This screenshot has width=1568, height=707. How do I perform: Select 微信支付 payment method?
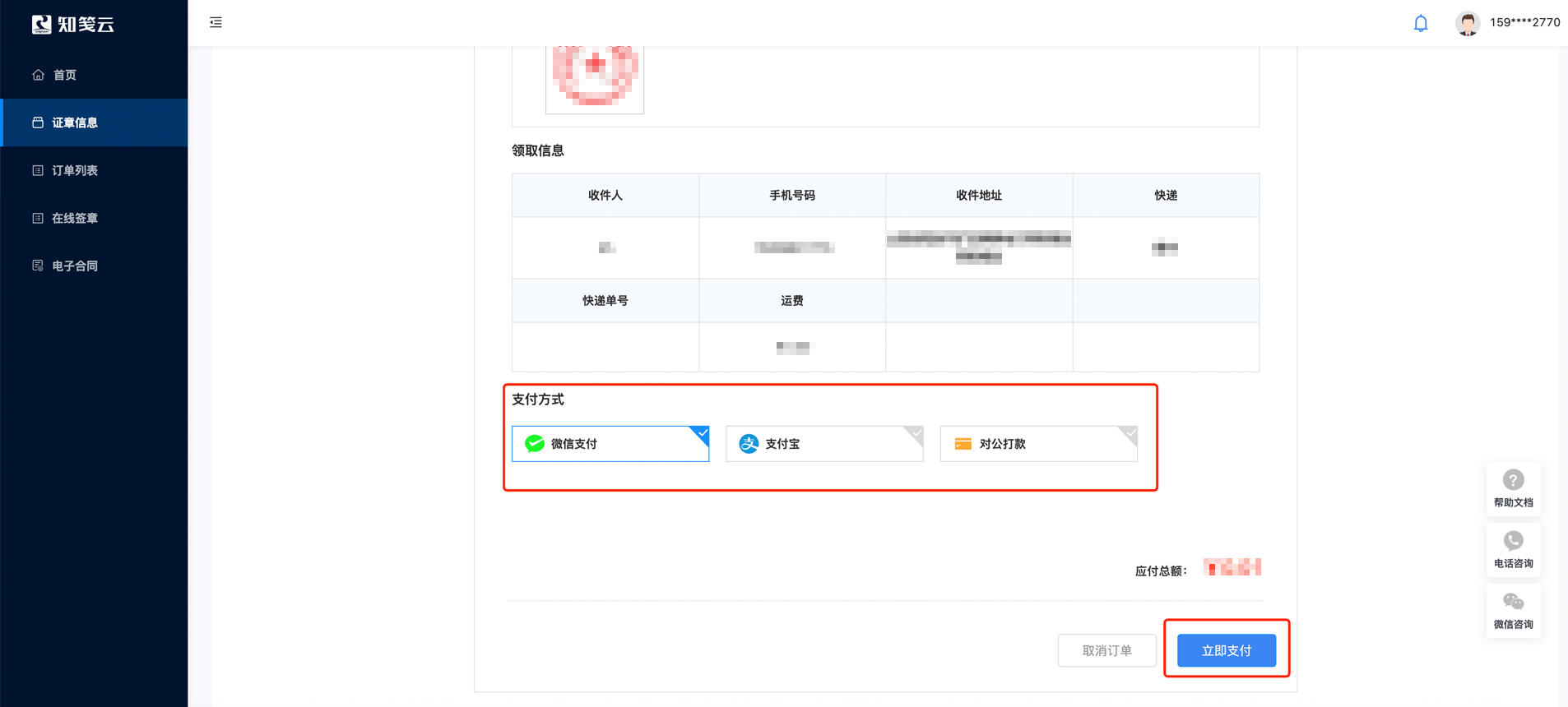coord(610,444)
